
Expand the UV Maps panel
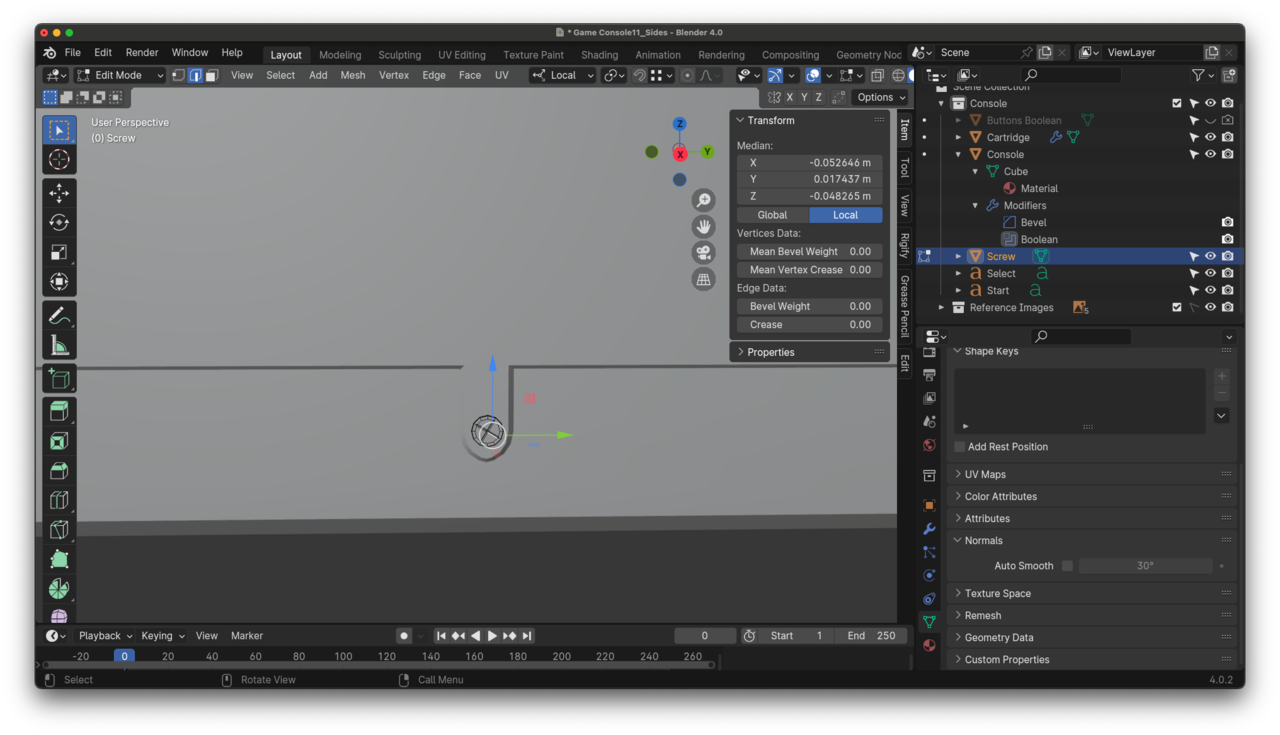point(985,474)
